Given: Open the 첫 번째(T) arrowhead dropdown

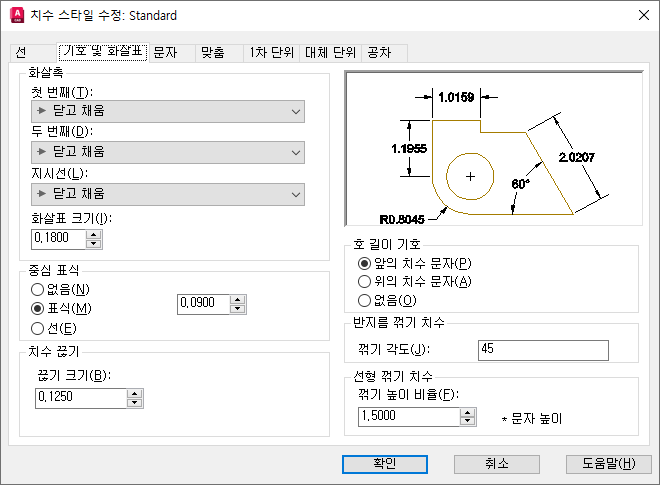Looking at the screenshot, I should click(x=168, y=112).
